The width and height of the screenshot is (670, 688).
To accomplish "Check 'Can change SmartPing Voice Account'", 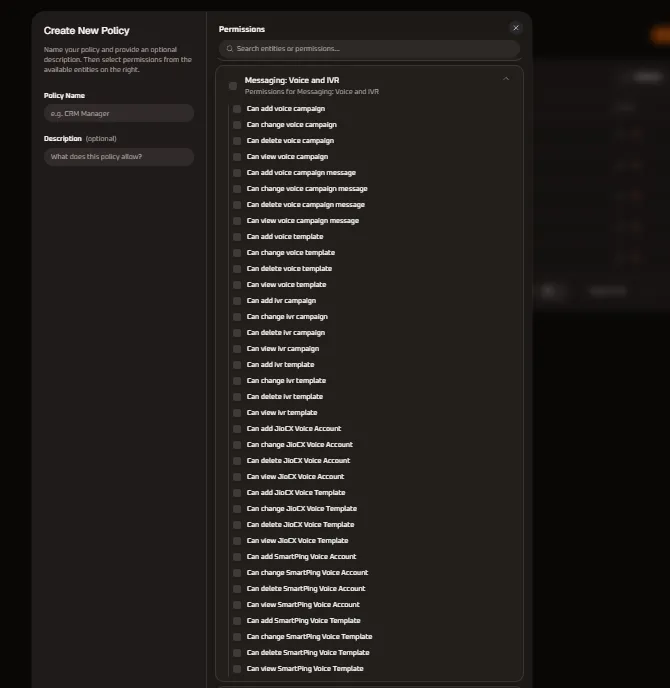I will pos(237,573).
